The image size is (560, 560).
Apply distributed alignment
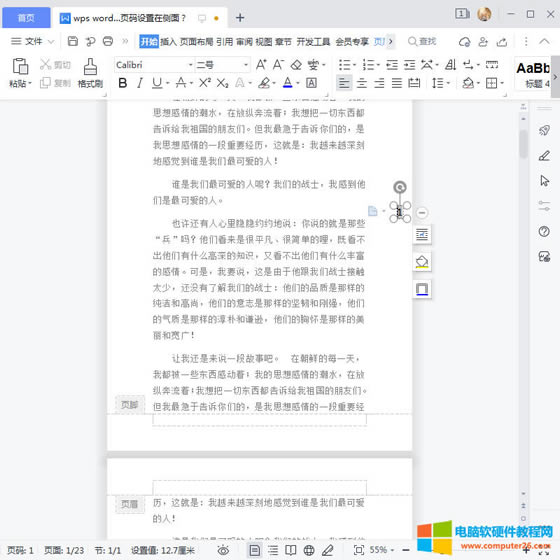[x=414, y=83]
